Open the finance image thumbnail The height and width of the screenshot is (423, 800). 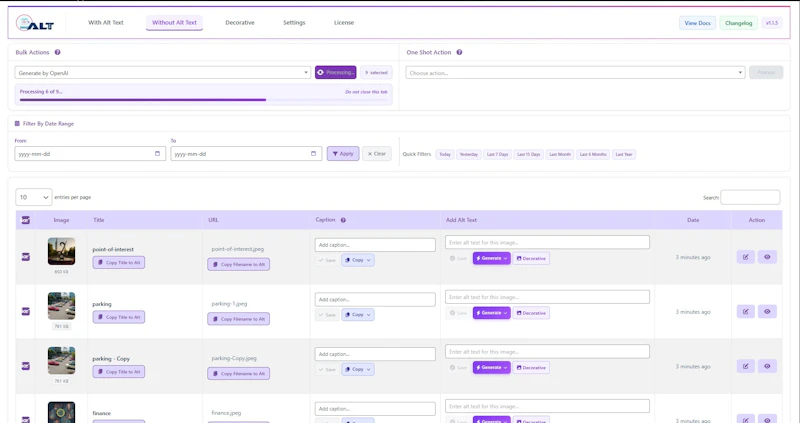61,412
